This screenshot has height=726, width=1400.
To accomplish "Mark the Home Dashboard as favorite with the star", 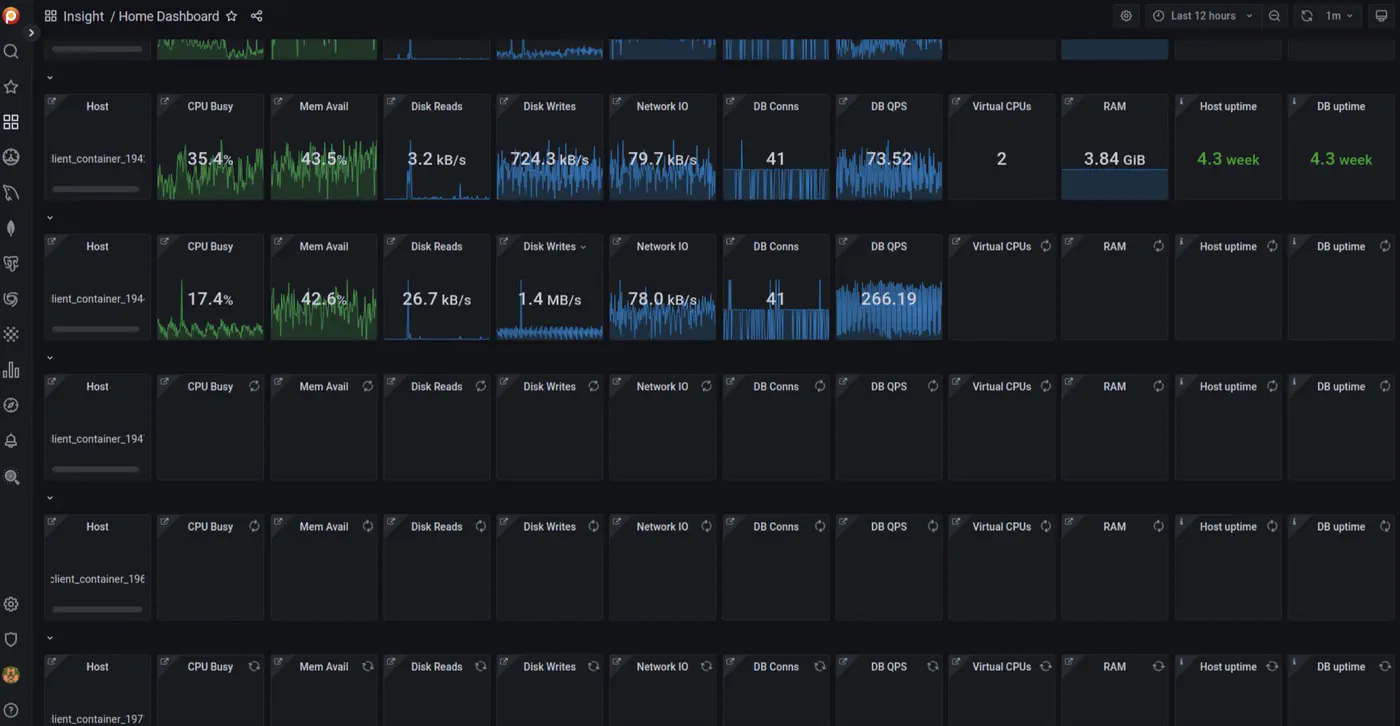I will point(231,16).
